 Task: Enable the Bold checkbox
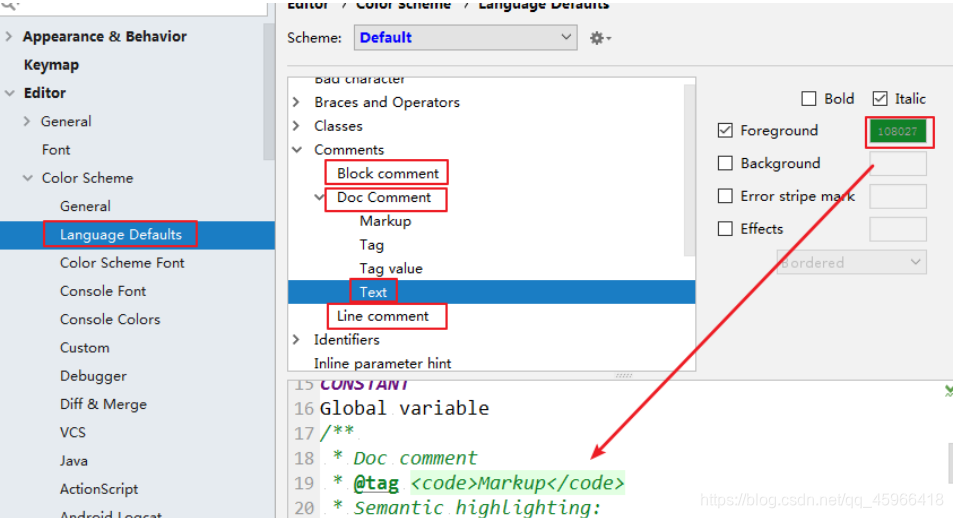click(x=808, y=98)
